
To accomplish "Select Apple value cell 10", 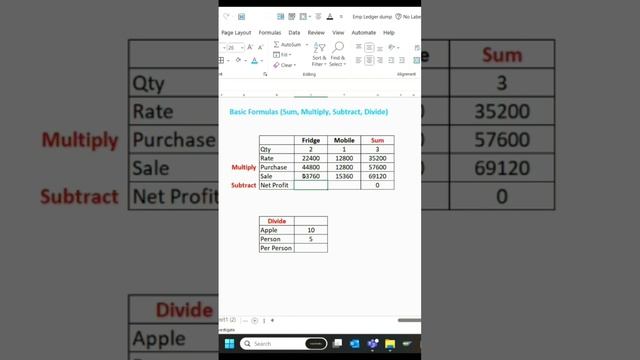I will tap(311, 230).
